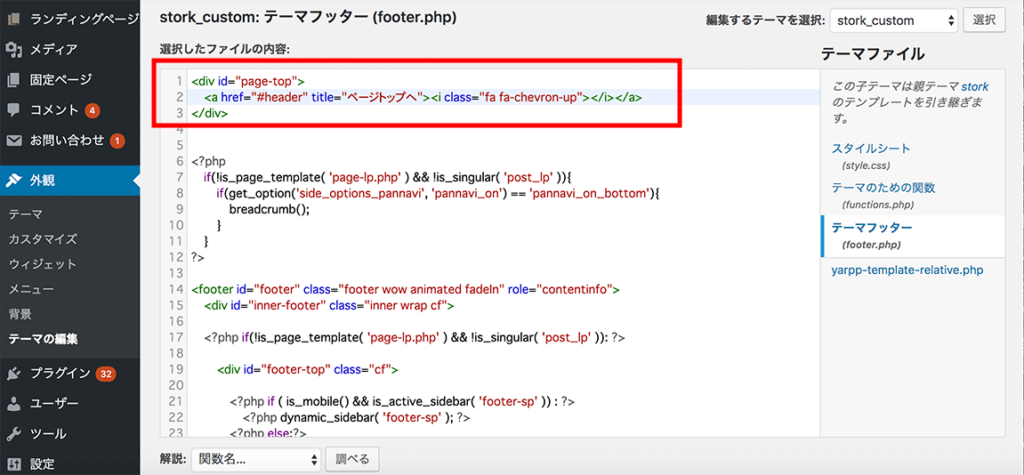Click the ツール wrench icon
This screenshot has height=475, width=1024.
(x=14, y=434)
